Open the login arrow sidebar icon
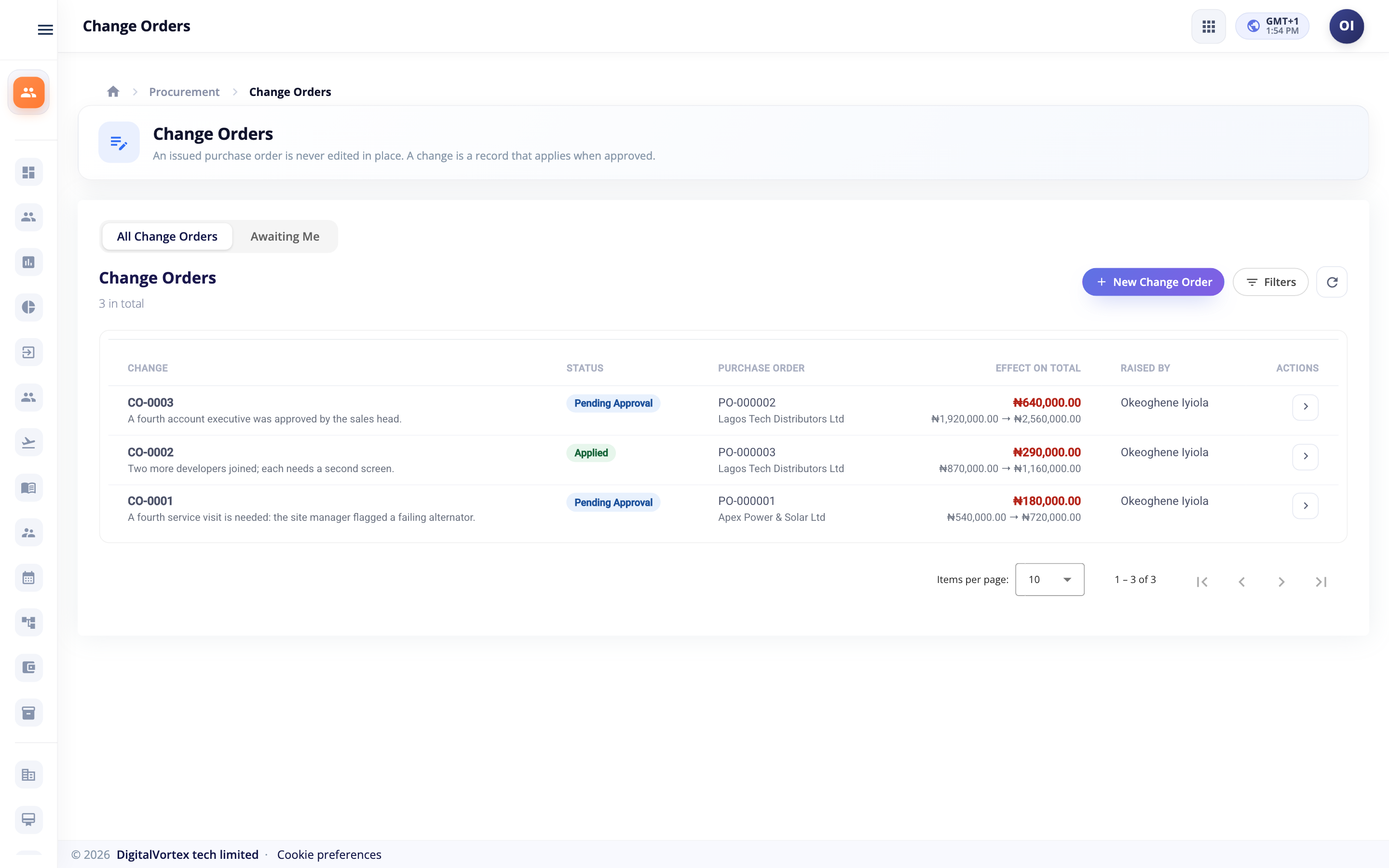Image resolution: width=1389 pixels, height=868 pixels. tap(29, 353)
